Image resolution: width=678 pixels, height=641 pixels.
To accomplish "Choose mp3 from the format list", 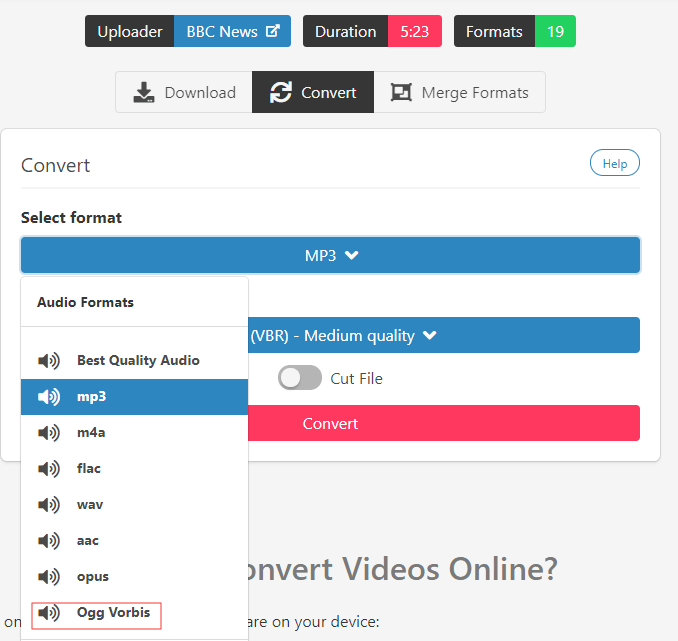I will click(x=134, y=397).
